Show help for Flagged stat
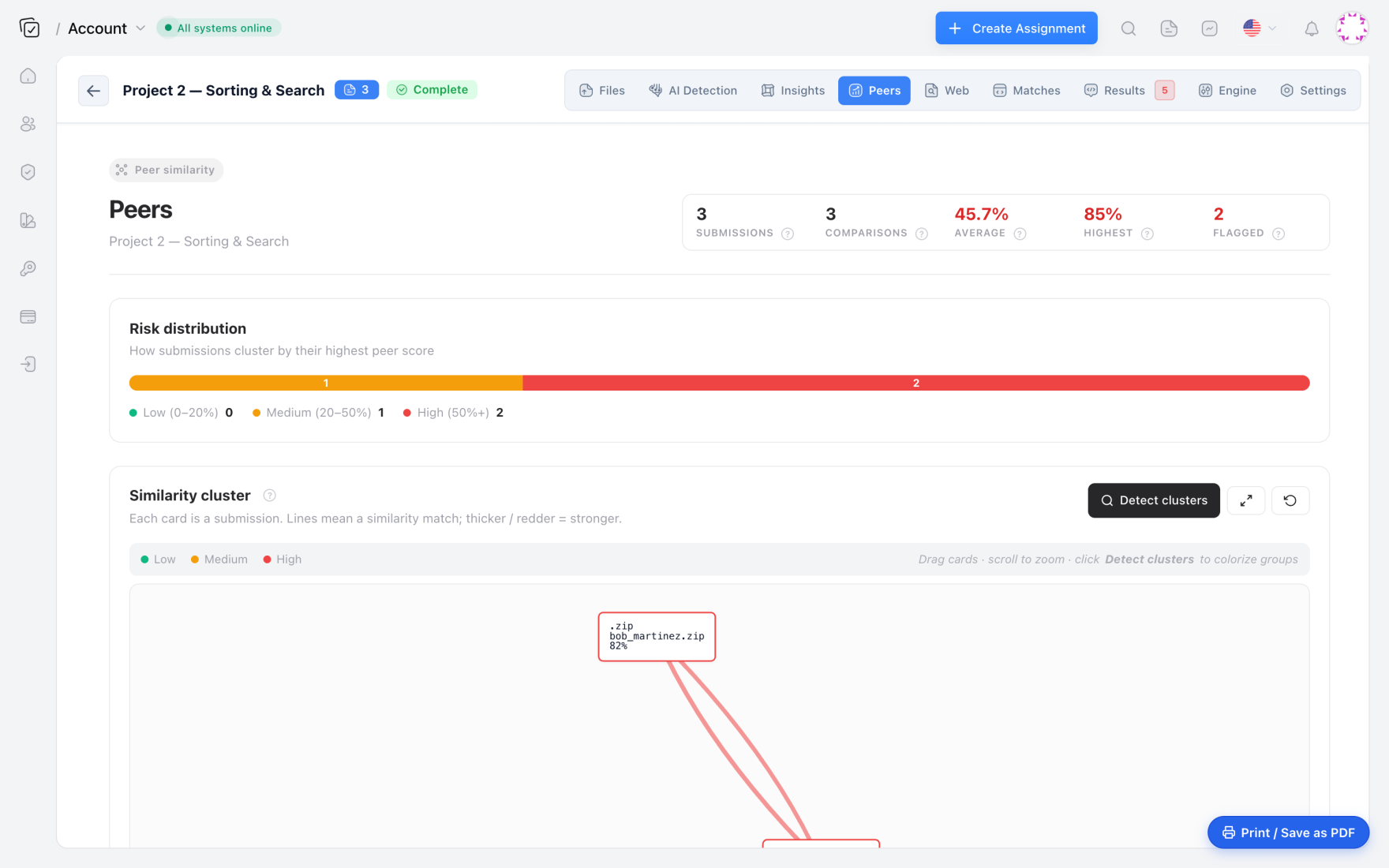The height and width of the screenshot is (868, 1389). pos(1279,234)
